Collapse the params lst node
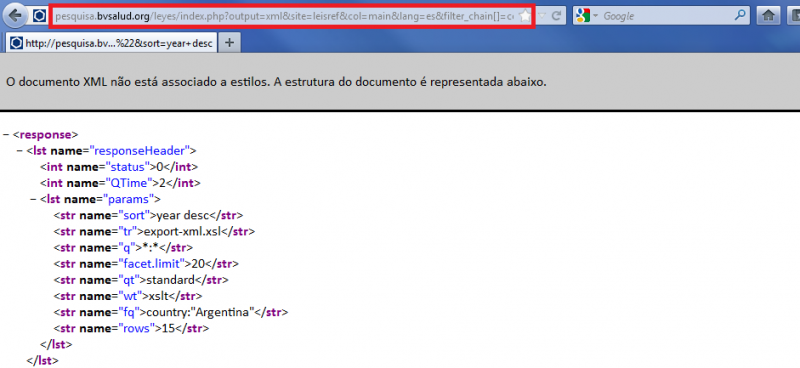The image size is (800, 368). click(33, 199)
